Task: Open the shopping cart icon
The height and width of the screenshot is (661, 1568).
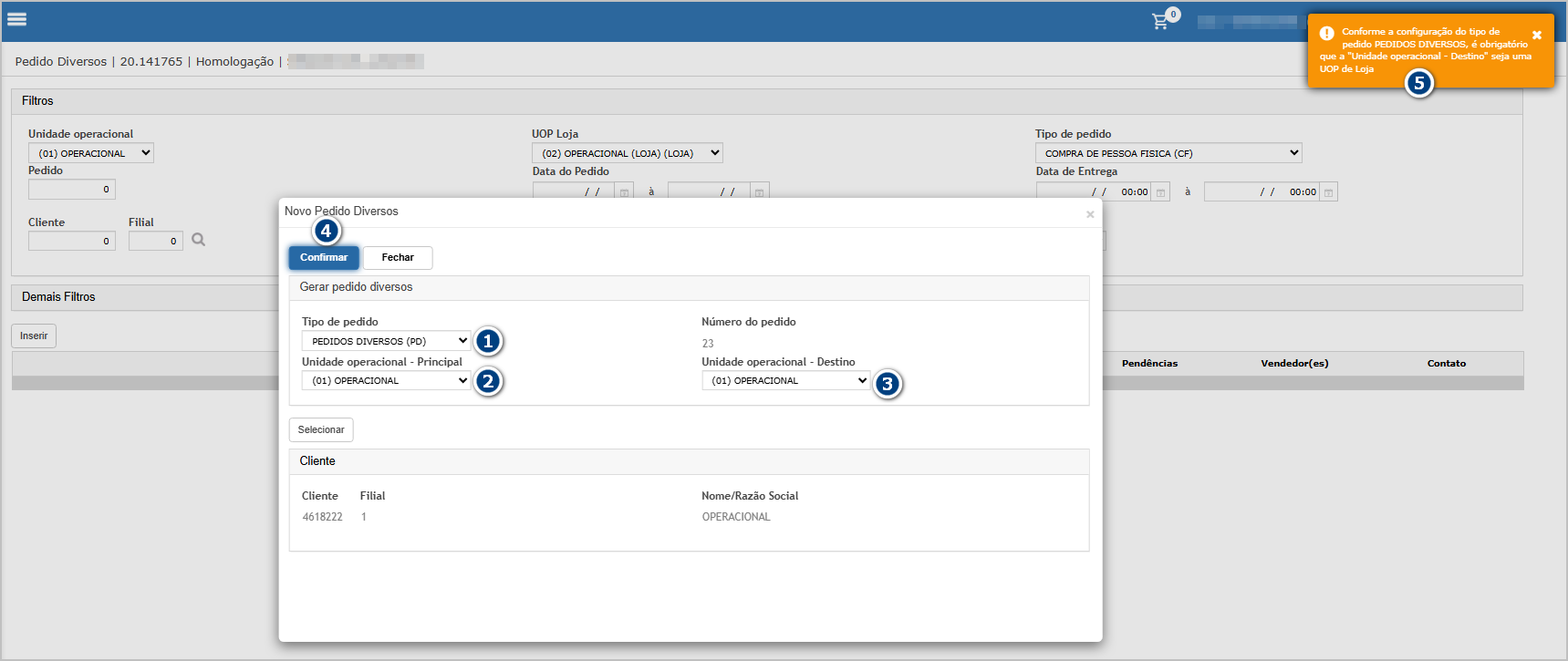Action: click(1160, 21)
